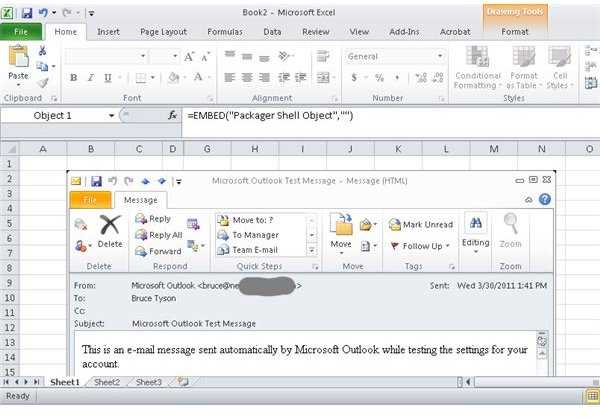Open the Drawing Tools Format tab
The image size is (600, 418).
(x=515, y=32)
